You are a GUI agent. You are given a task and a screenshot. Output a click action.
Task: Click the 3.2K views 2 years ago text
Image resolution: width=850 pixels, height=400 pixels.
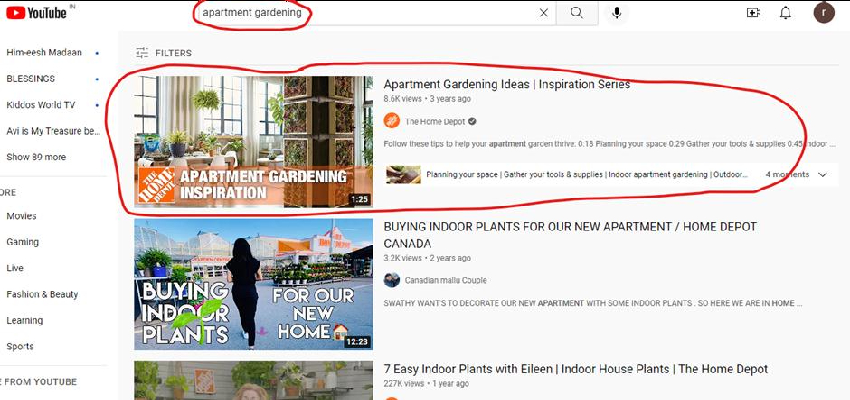click(x=427, y=258)
